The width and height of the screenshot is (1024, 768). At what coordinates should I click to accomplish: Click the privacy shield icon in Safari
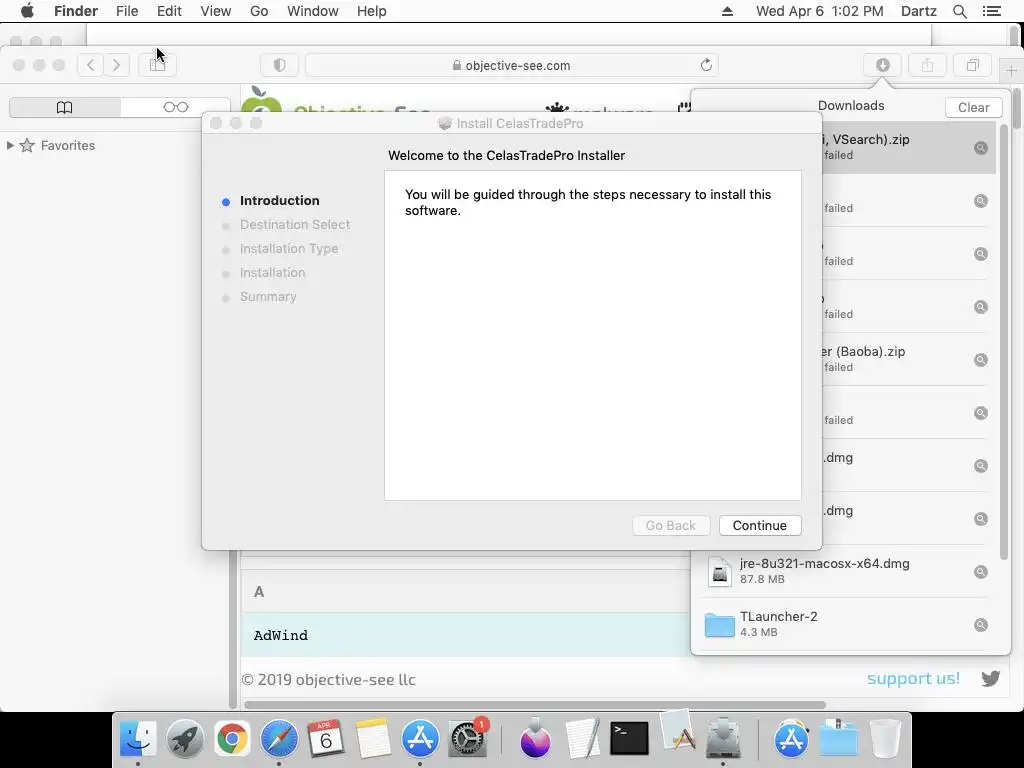tap(280, 65)
